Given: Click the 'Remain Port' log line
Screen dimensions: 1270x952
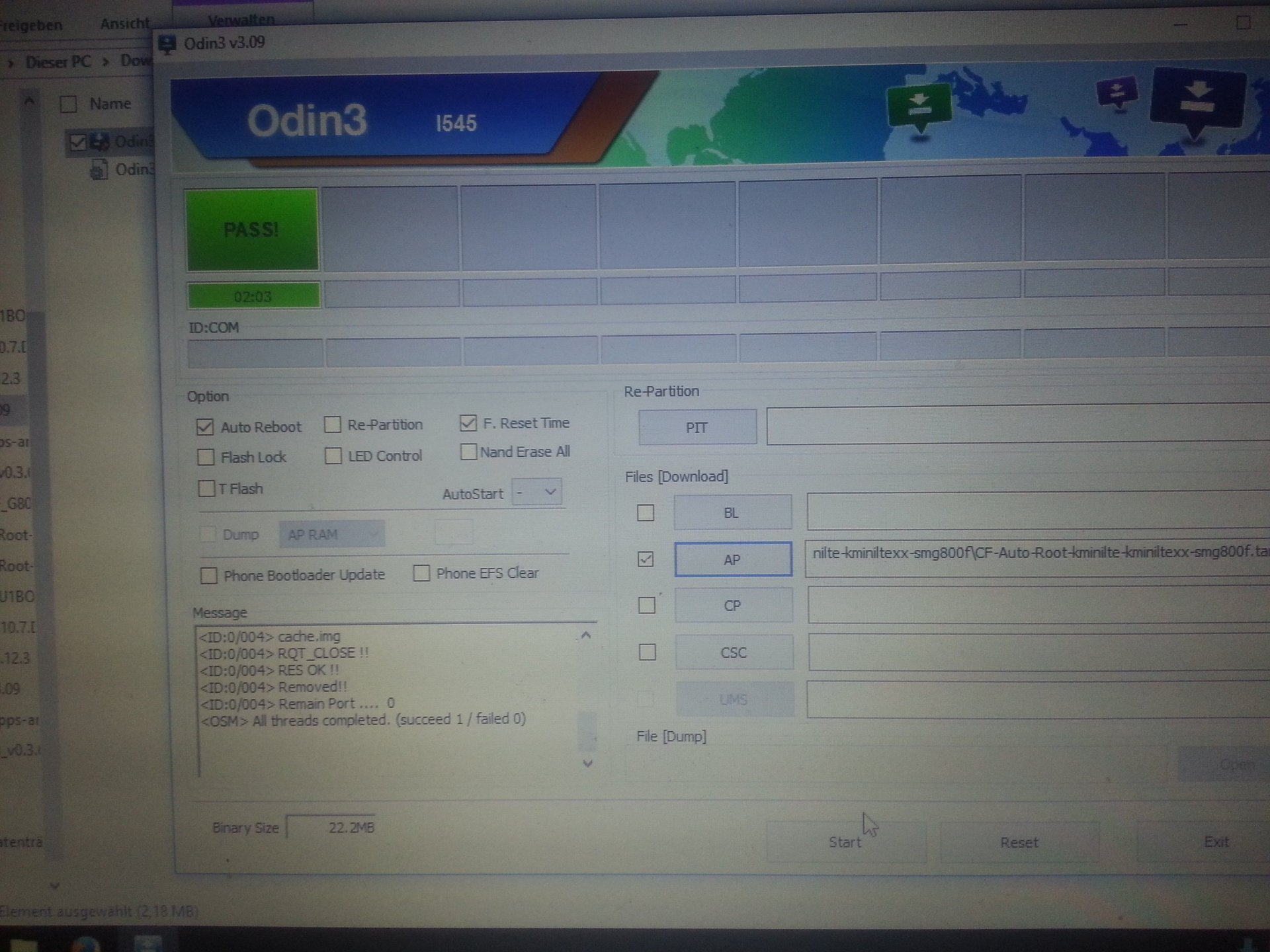Looking at the screenshot, I should coord(297,703).
